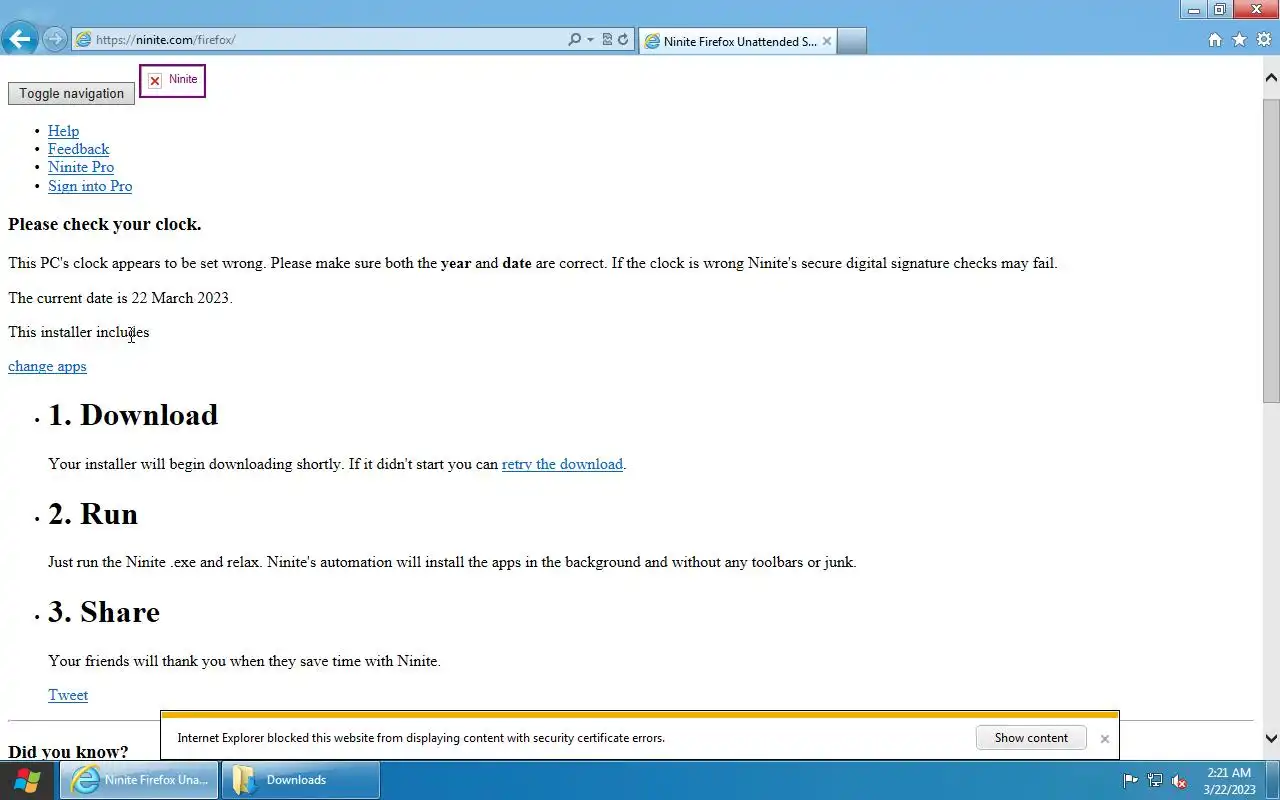Click the broken Ninite logo image
This screenshot has width=1280, height=800.
pyautogui.click(x=172, y=81)
